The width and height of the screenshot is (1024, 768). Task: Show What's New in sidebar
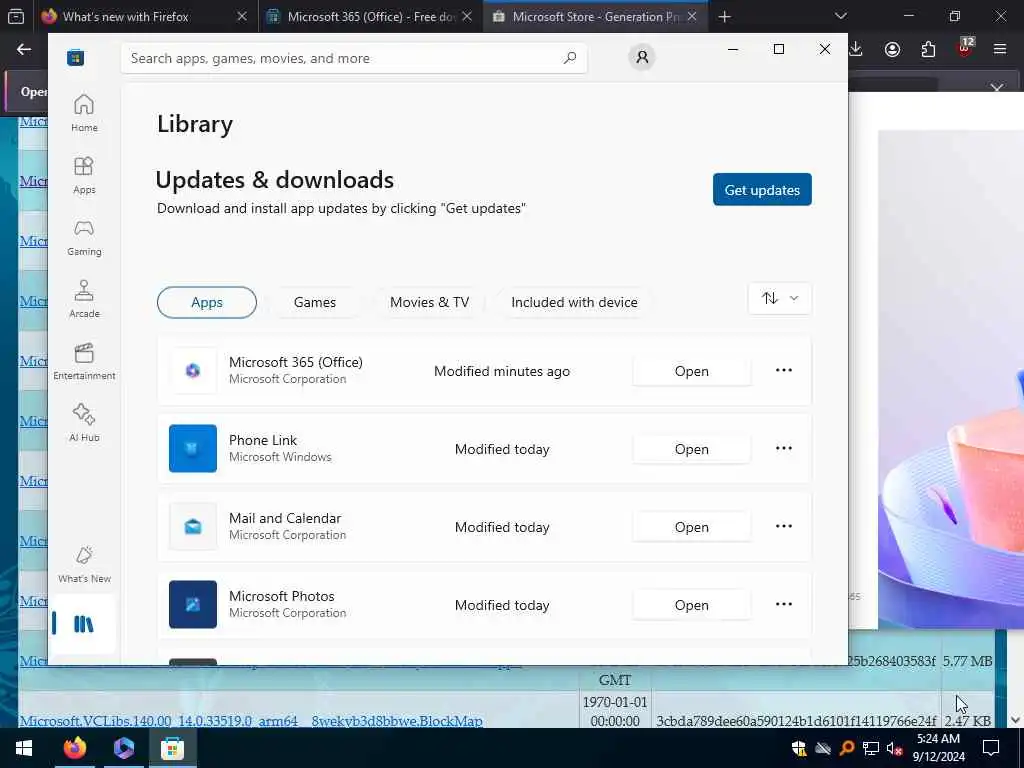[x=84, y=564]
